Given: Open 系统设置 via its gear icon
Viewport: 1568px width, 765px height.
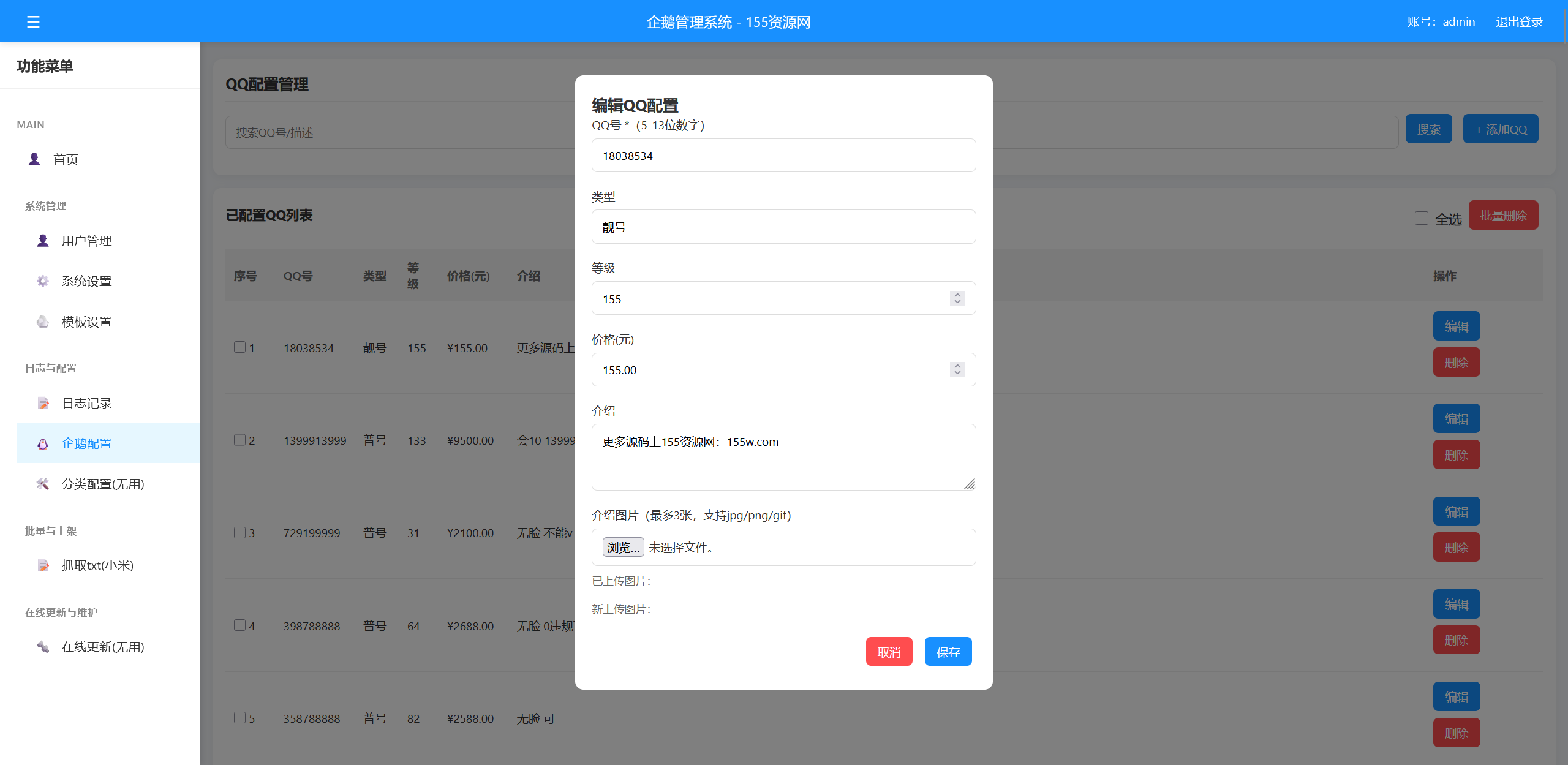Looking at the screenshot, I should point(42,281).
